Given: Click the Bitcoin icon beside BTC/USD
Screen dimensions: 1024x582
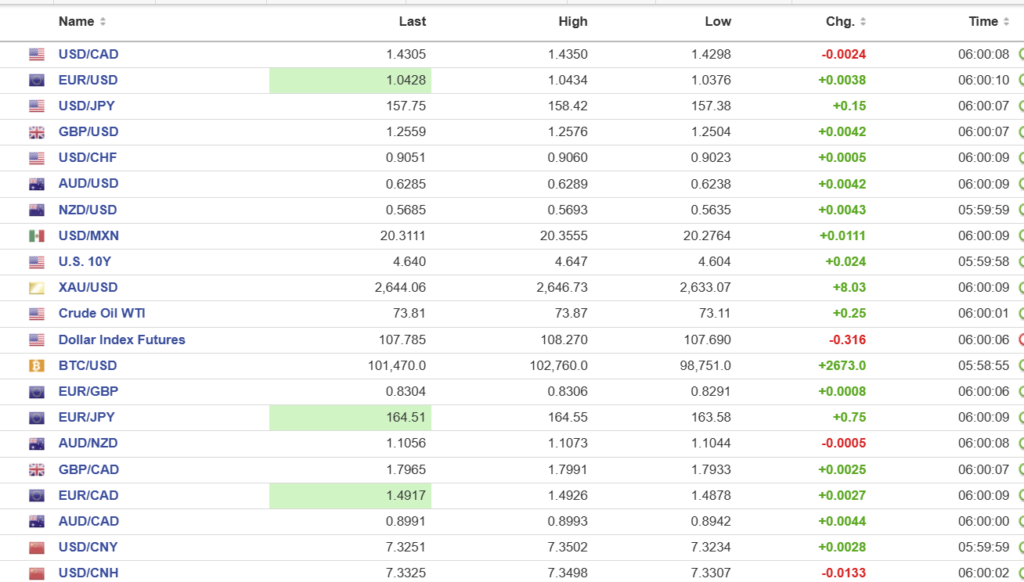Looking at the screenshot, I should pyautogui.click(x=37, y=366).
